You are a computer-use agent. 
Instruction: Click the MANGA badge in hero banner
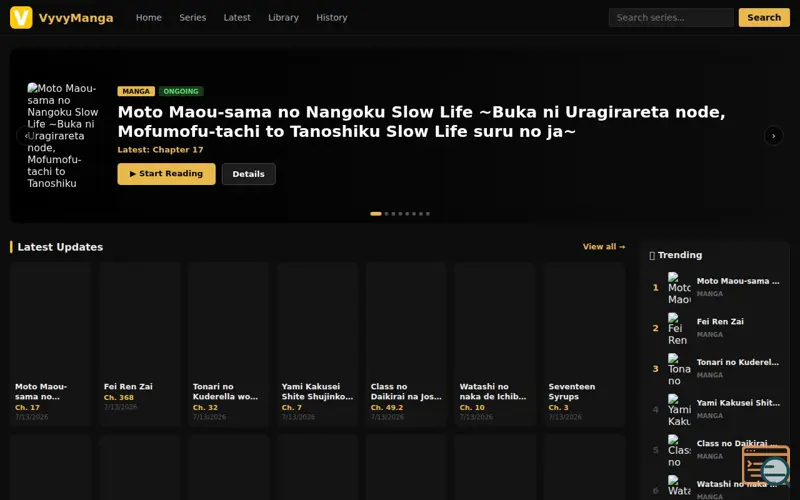pos(136,91)
